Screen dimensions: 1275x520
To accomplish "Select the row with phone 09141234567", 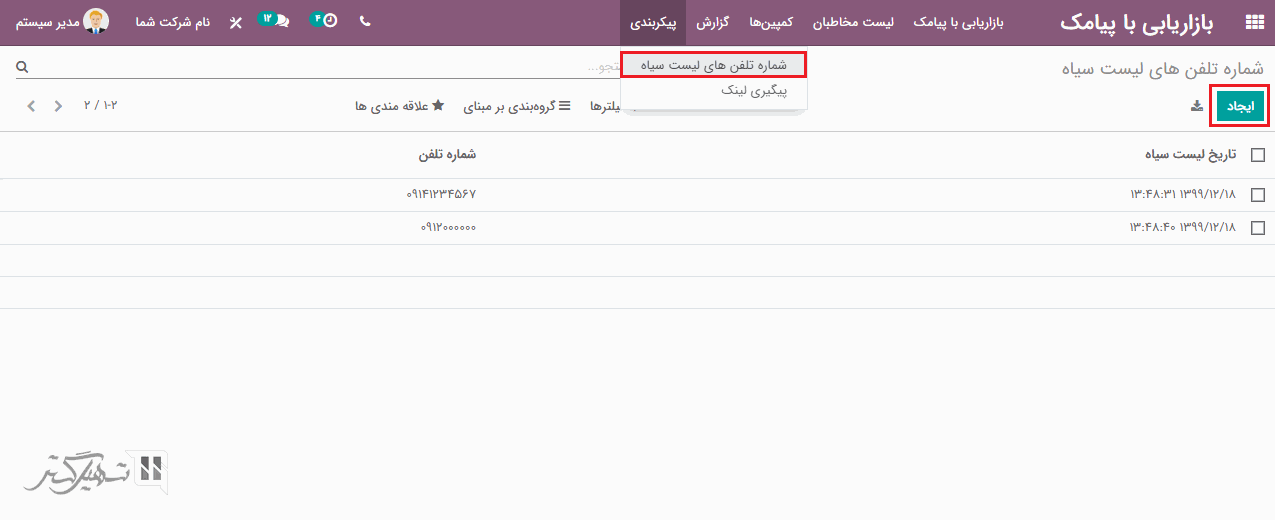I will click(x=1258, y=195).
